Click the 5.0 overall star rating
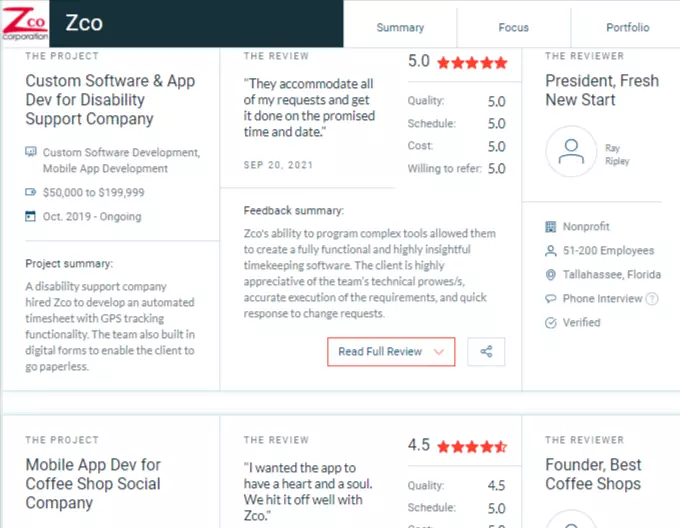Viewport: 680px width, 528px height. 458,62
